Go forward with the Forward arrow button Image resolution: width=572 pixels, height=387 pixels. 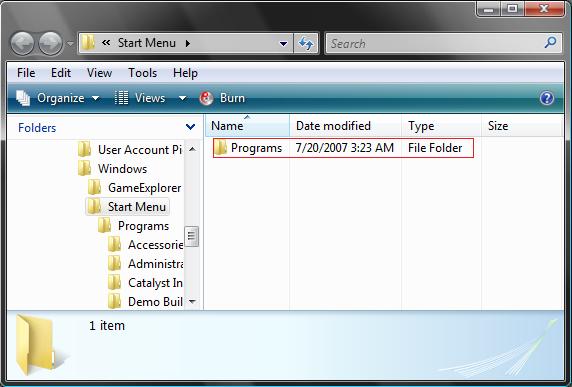51,43
